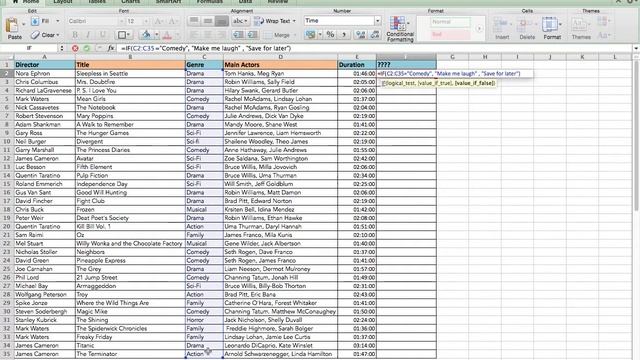
Task: Click the Decrease Indent icon
Action: [x=239, y=35]
